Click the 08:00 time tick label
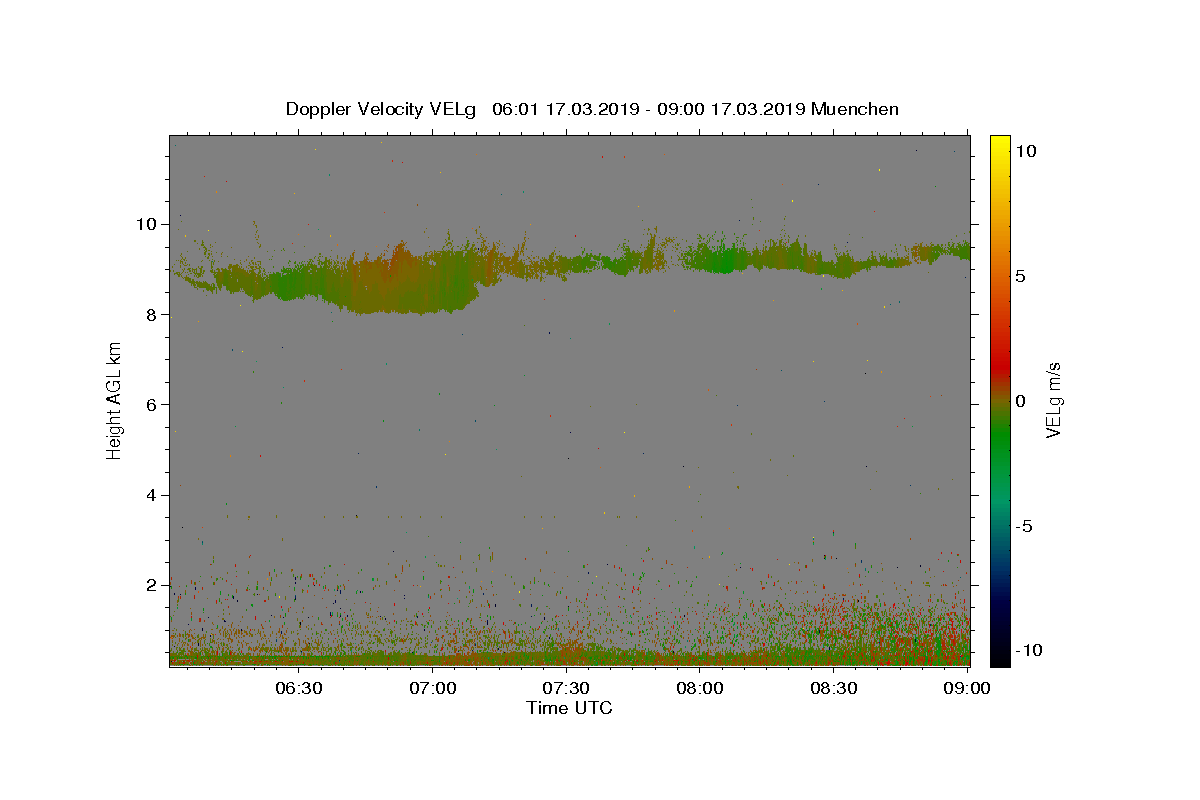The height and width of the screenshot is (800, 1200). 700,688
